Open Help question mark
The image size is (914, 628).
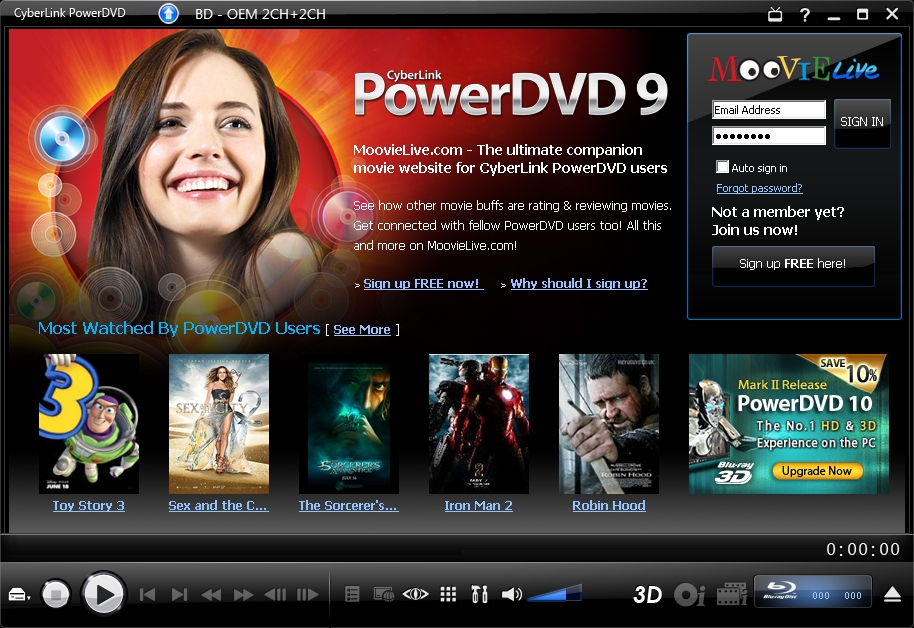[x=805, y=14]
